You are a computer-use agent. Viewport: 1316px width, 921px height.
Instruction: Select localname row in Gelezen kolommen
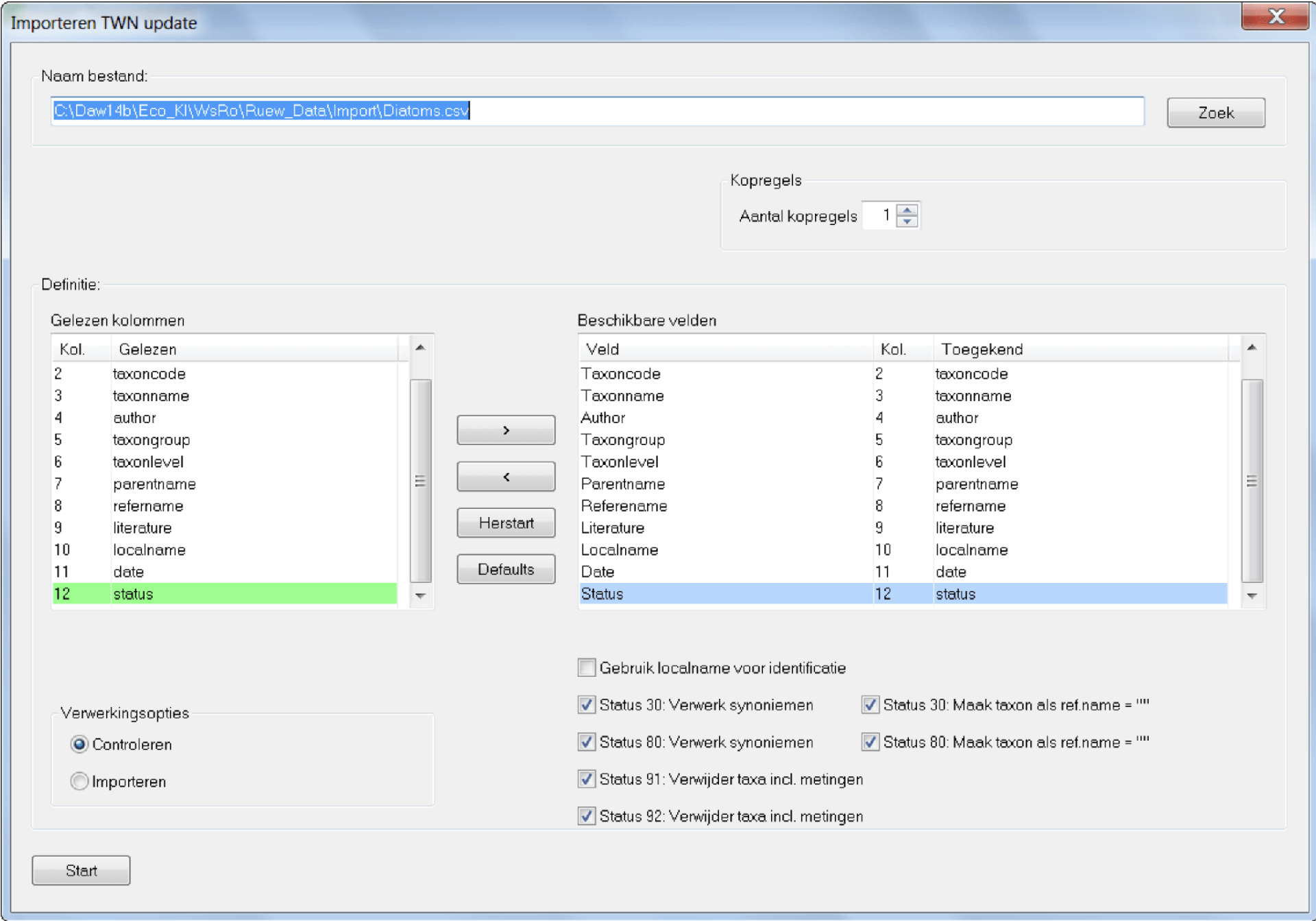coord(225,549)
